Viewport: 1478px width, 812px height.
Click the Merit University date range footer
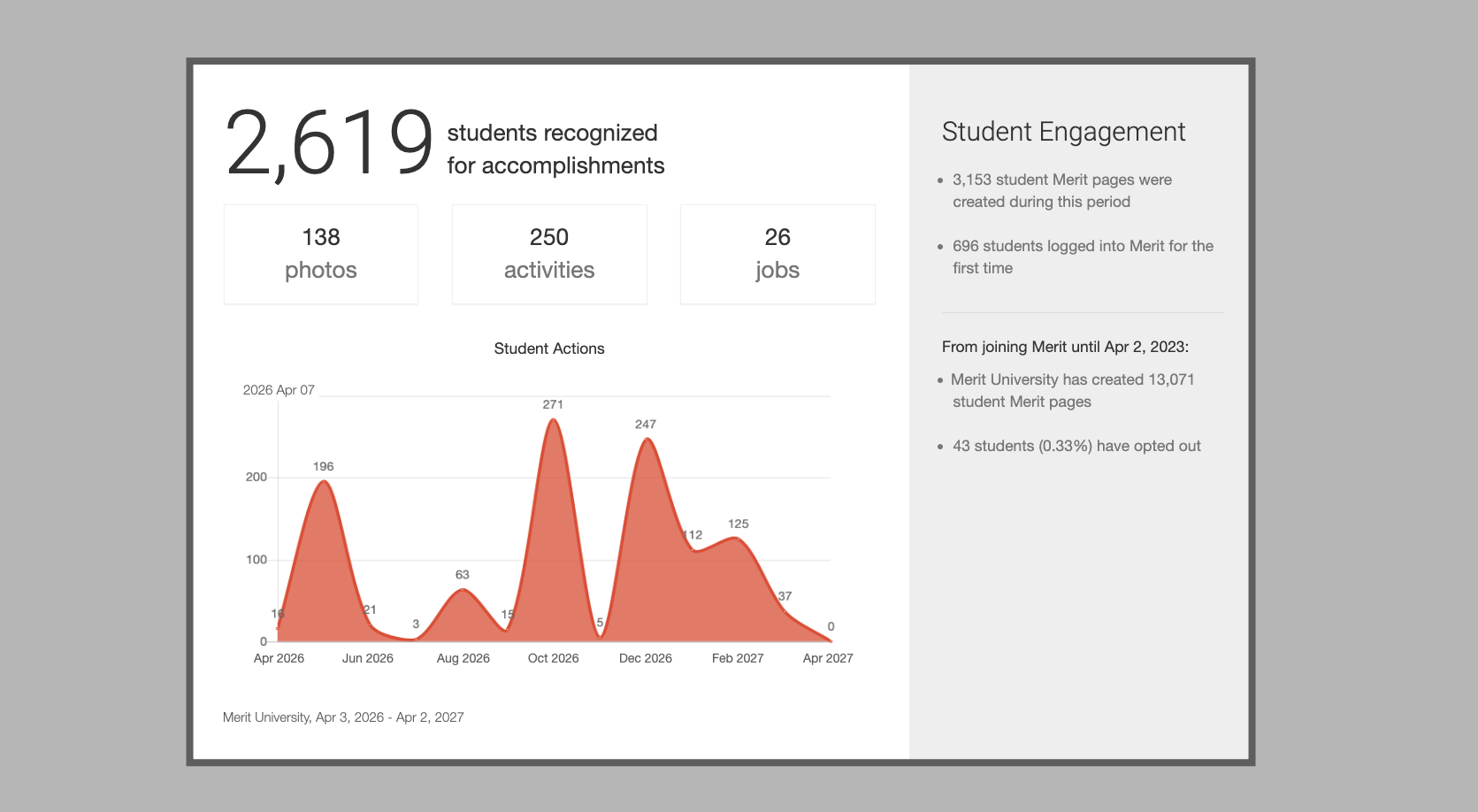click(x=343, y=717)
